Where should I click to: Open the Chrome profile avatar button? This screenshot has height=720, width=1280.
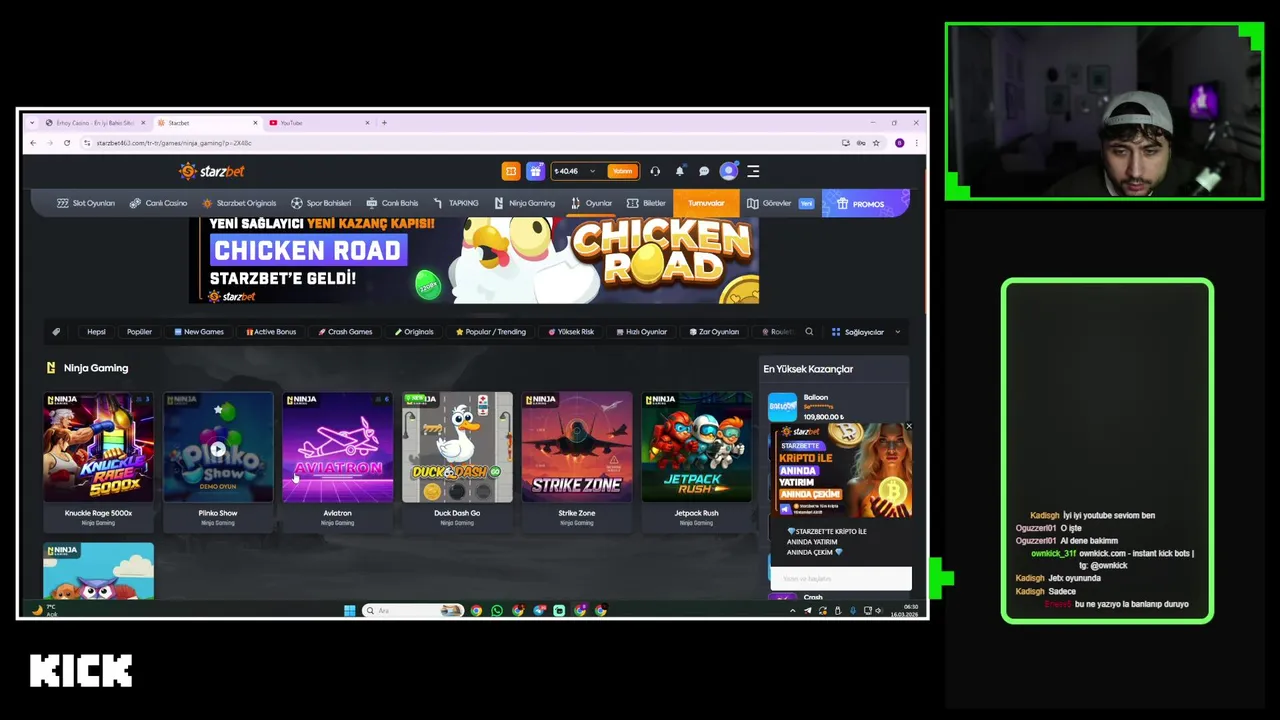(899, 143)
